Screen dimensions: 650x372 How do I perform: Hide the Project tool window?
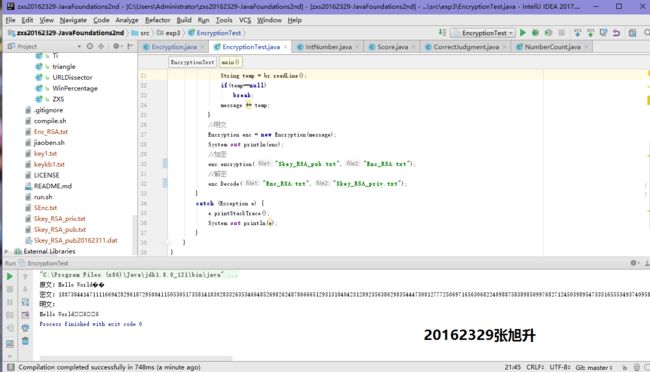130,46
